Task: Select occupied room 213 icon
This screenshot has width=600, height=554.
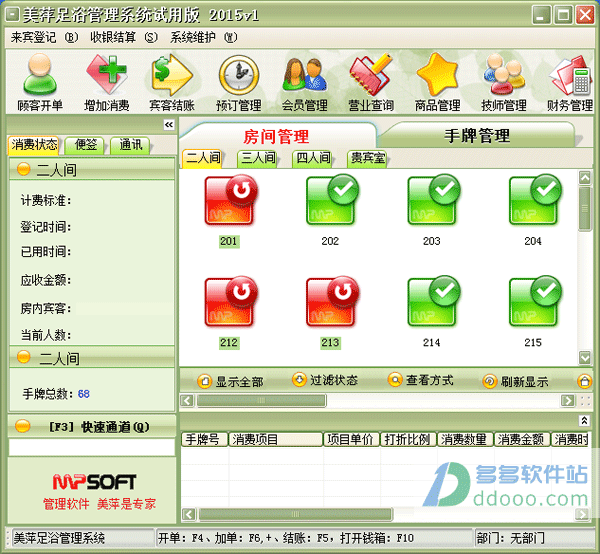Action: pyautogui.click(x=332, y=301)
